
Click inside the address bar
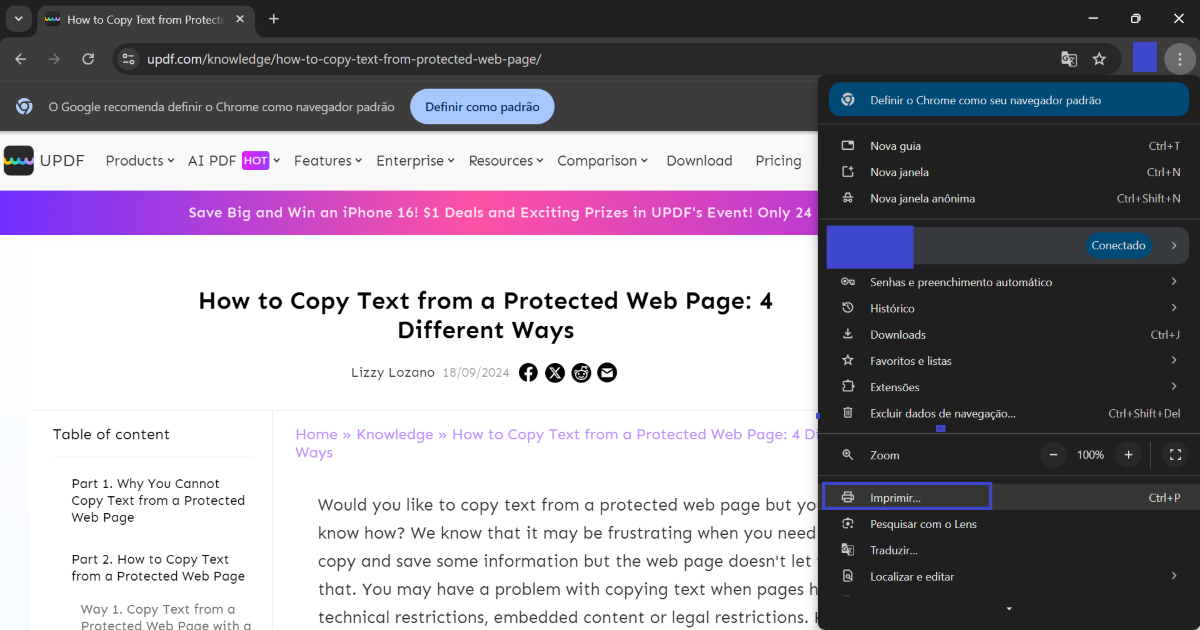tap(400, 59)
